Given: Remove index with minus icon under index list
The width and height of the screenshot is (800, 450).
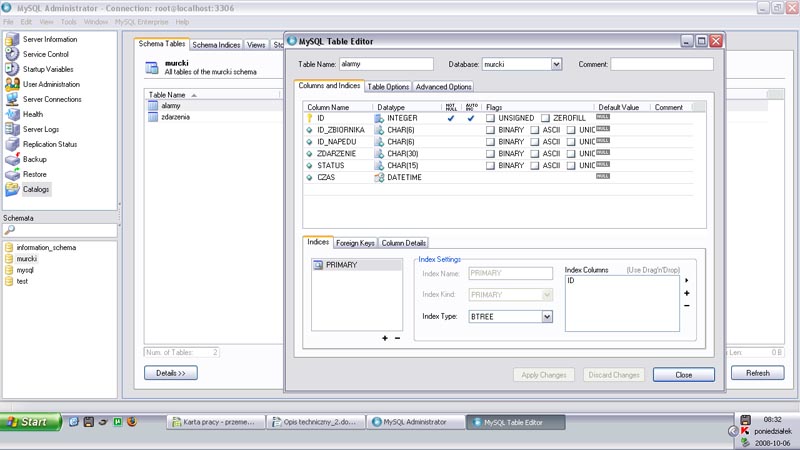Looking at the screenshot, I should point(397,338).
